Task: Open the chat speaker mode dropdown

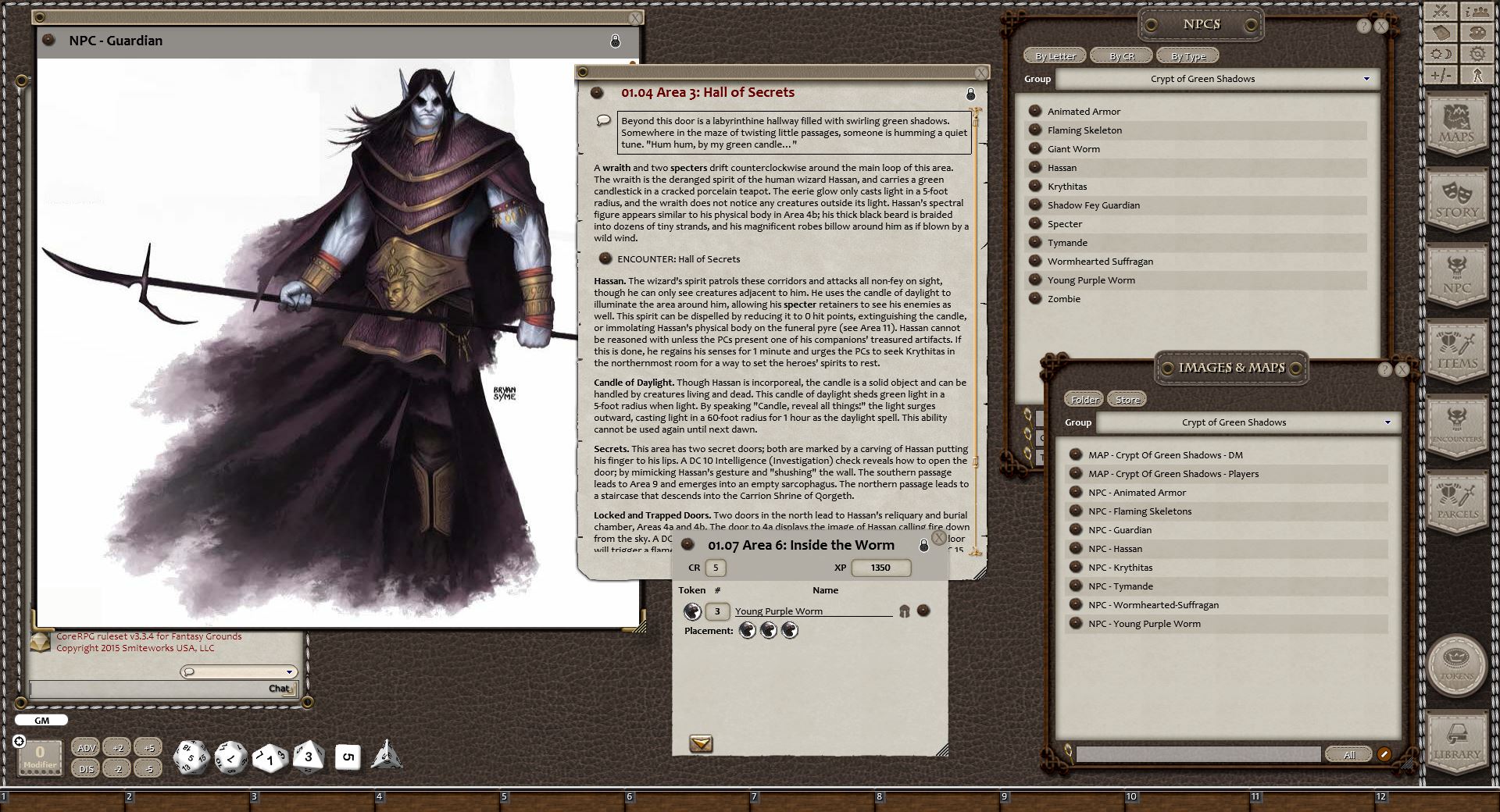Action: point(238,671)
